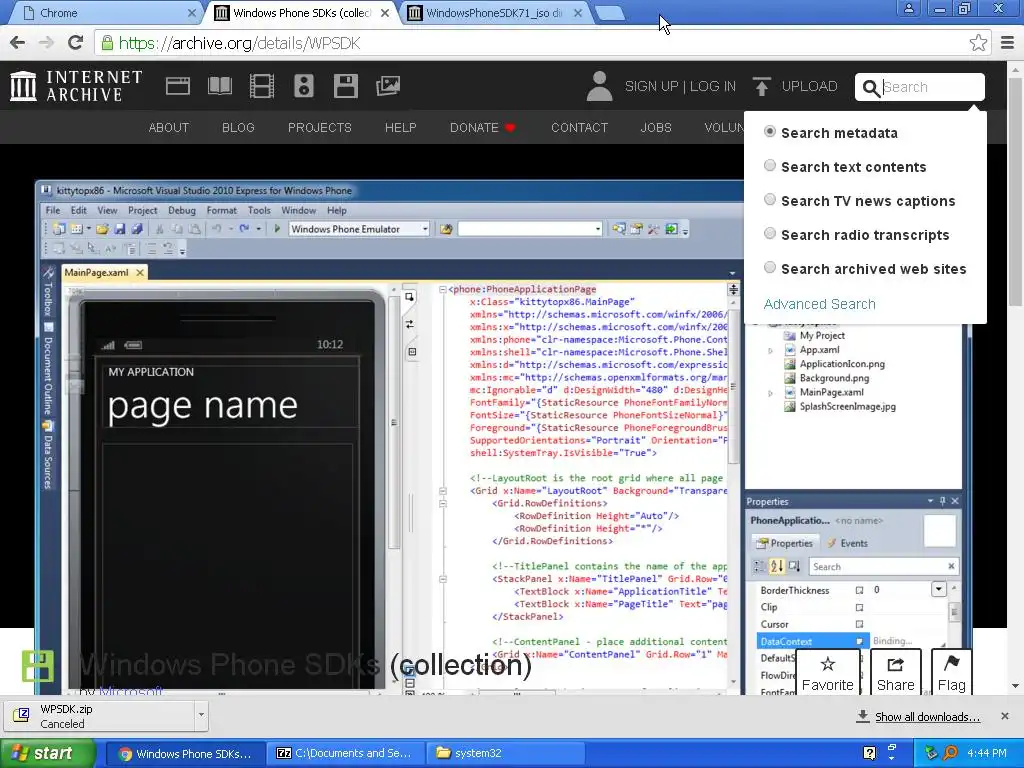Bookmark this page with the star icon
The height and width of the screenshot is (768, 1024).
[978, 43]
